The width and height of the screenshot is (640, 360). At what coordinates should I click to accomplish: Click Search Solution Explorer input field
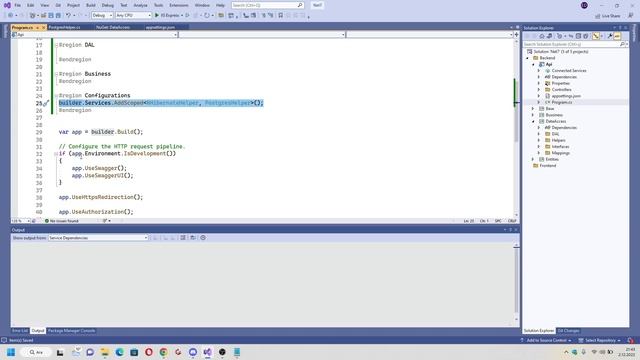(x=571, y=44)
